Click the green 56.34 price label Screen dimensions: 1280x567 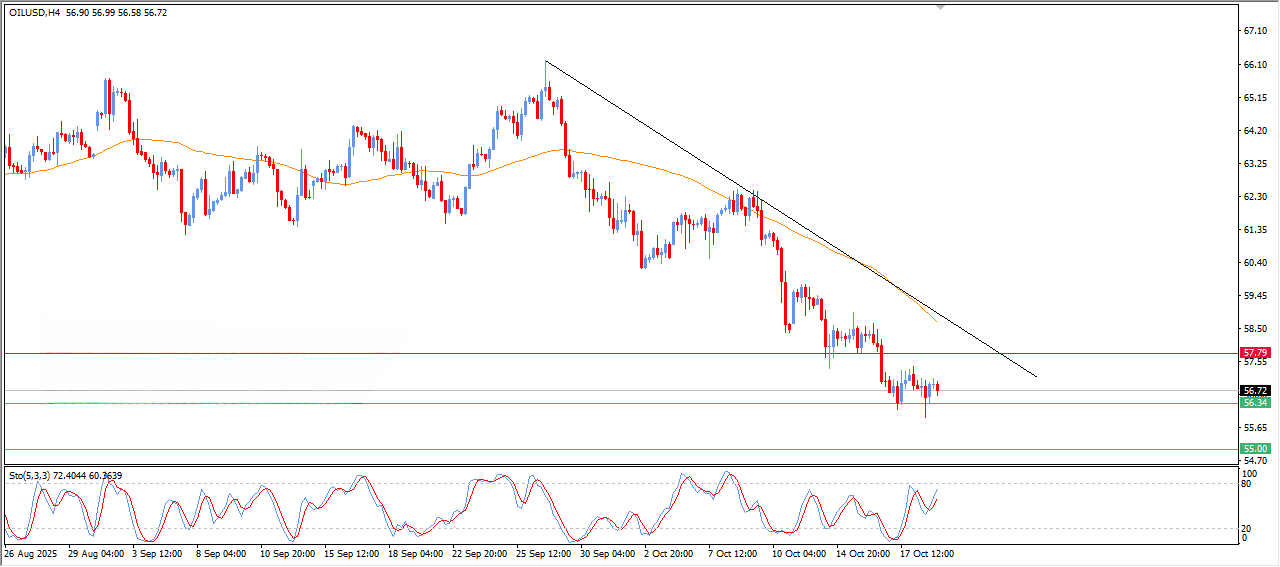point(1254,403)
